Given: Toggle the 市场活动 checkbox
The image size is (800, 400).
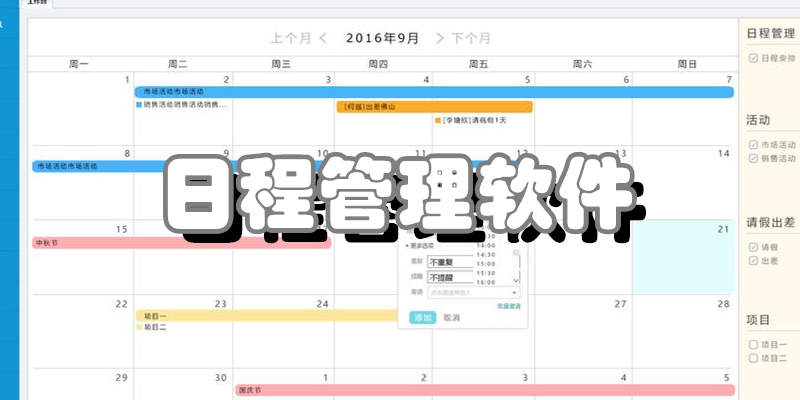Looking at the screenshot, I should point(753,145).
